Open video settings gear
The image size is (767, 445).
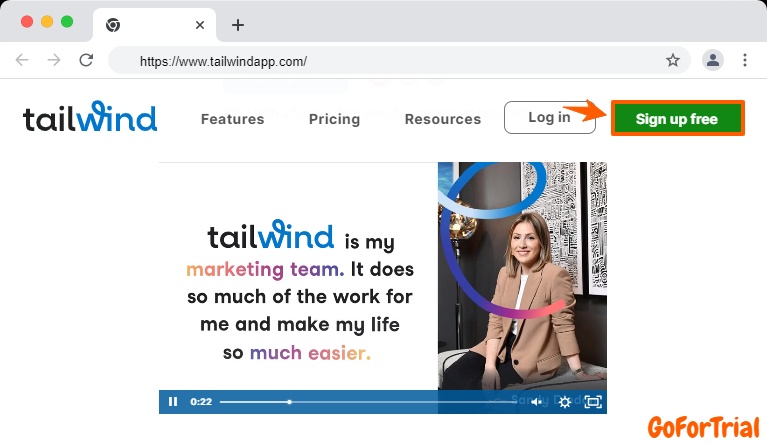pyautogui.click(x=564, y=402)
